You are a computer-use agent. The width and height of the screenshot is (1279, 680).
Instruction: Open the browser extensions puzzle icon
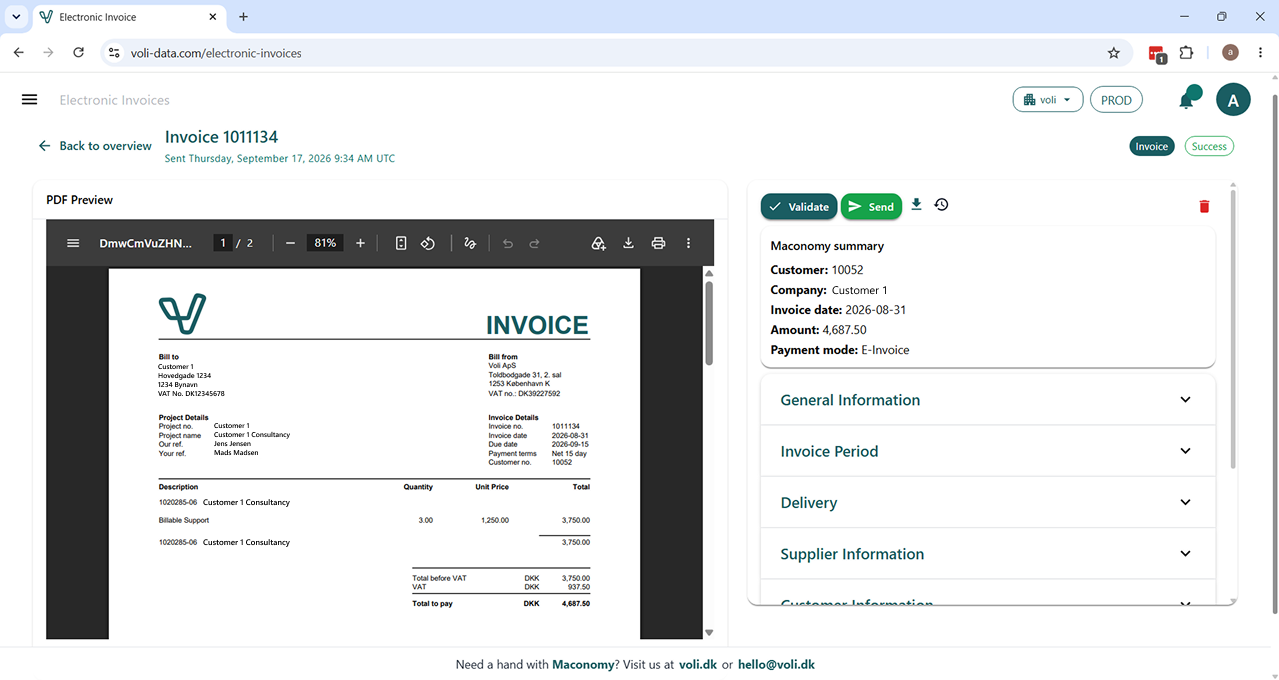(x=1187, y=53)
